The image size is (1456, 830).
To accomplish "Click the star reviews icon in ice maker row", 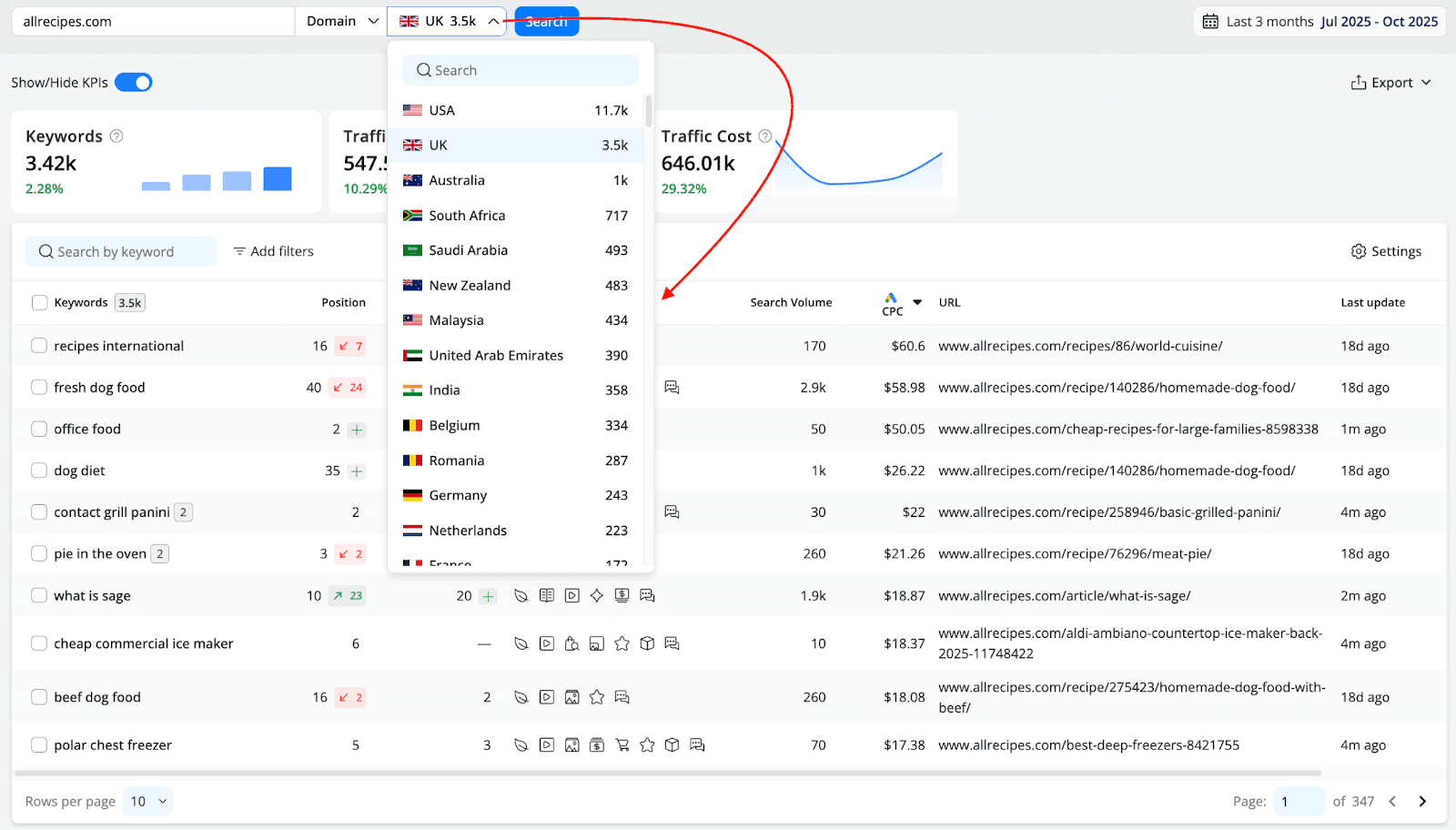I will 622,644.
